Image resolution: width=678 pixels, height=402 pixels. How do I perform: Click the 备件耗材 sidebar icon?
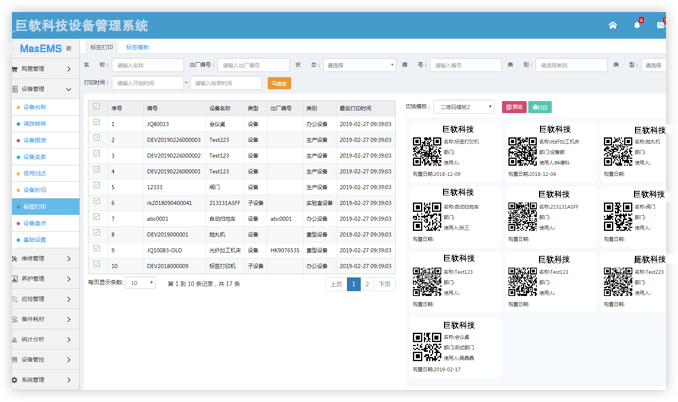point(15,319)
